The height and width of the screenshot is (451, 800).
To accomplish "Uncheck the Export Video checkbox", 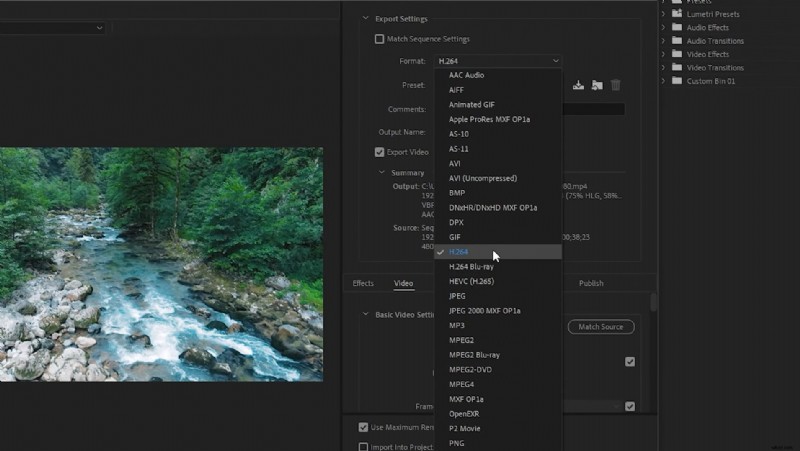I will [379, 152].
